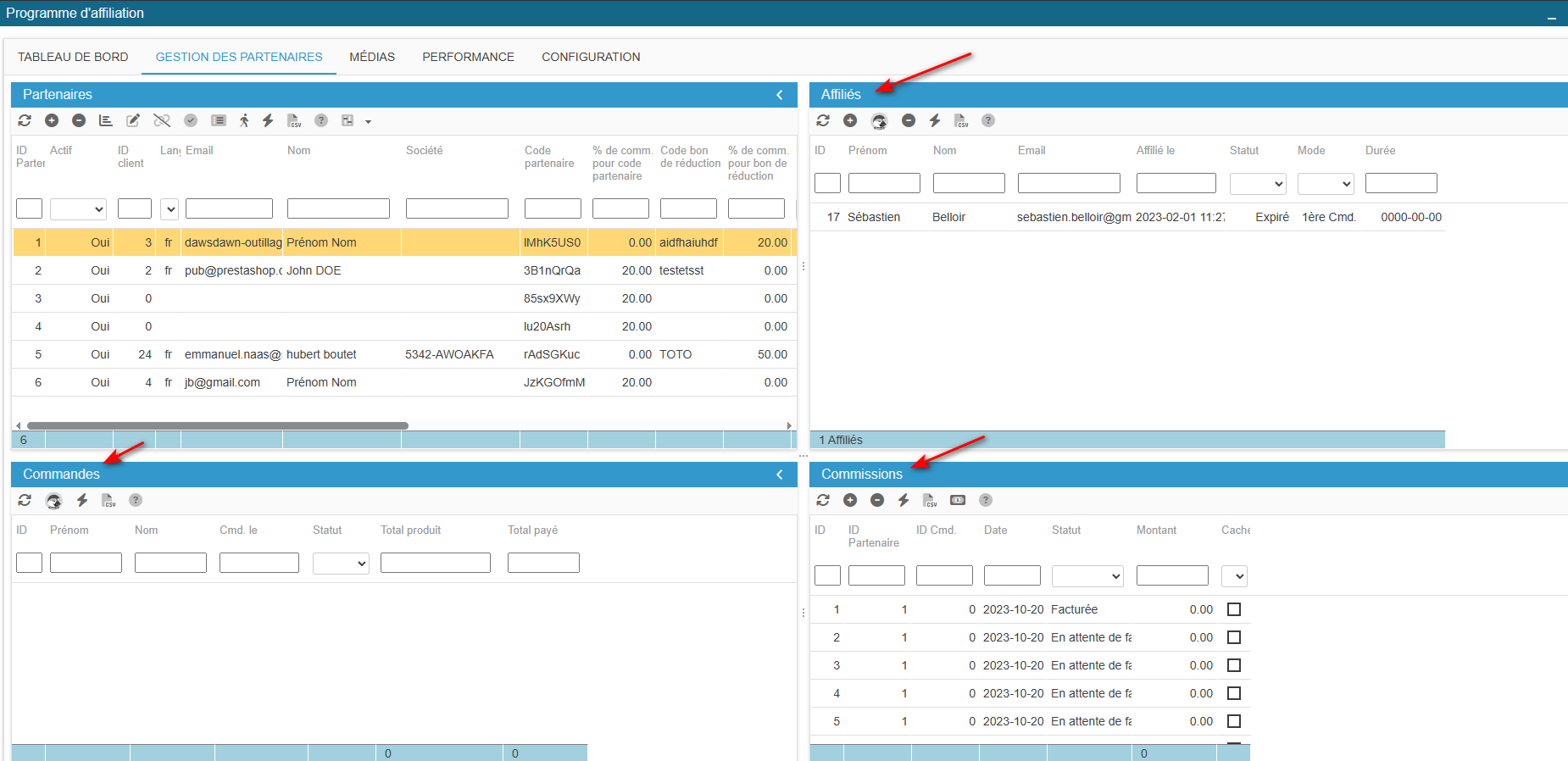This screenshot has width=1568, height=761.
Task: Click the Partenaires horizontal scrollbar thumb
Action: coord(218,425)
